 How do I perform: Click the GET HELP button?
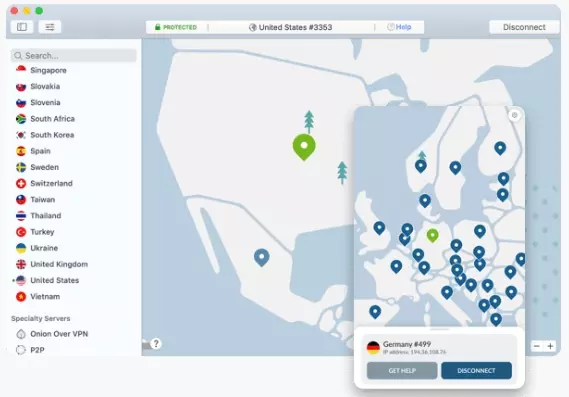click(x=402, y=371)
